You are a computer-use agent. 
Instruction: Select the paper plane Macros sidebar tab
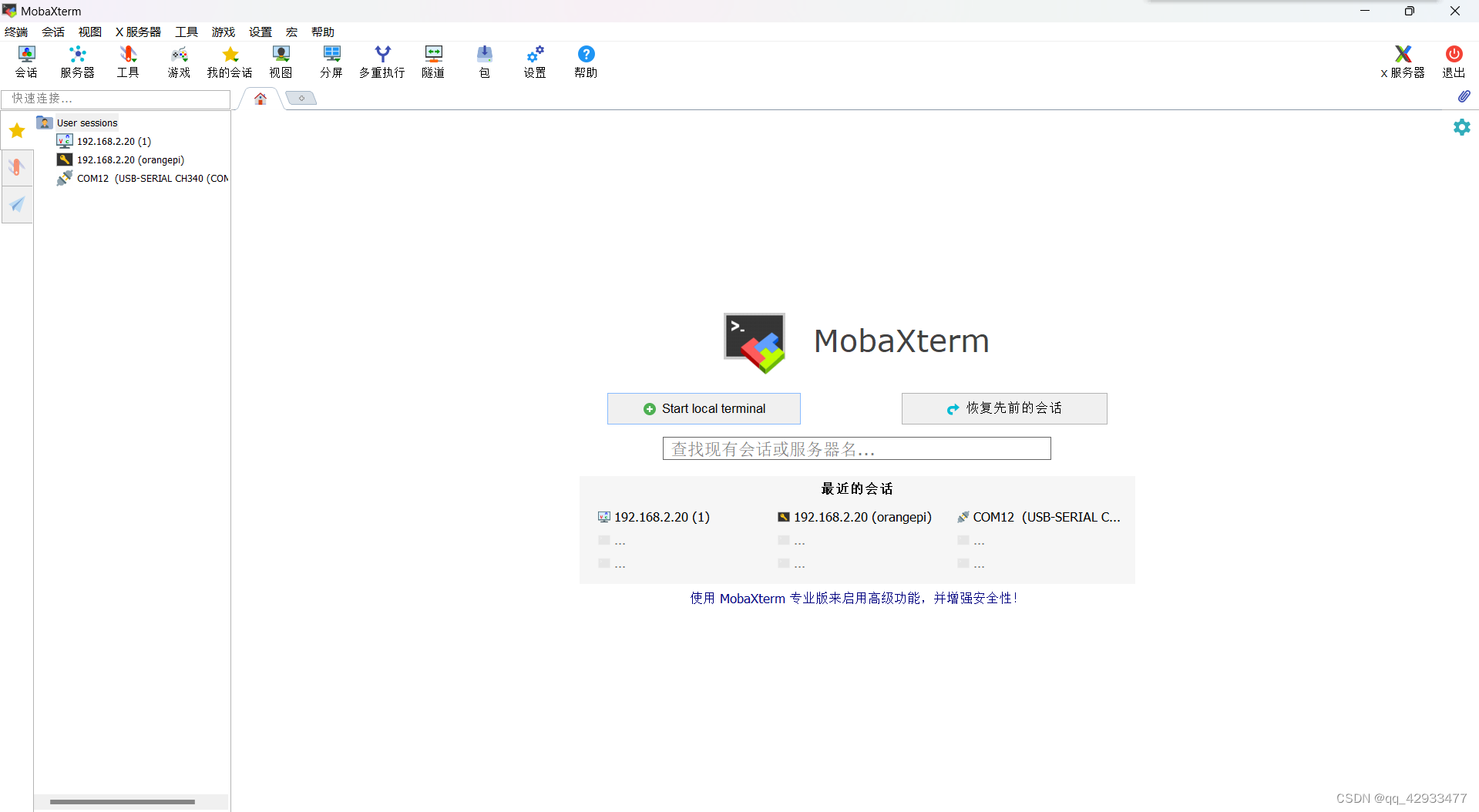click(x=17, y=204)
